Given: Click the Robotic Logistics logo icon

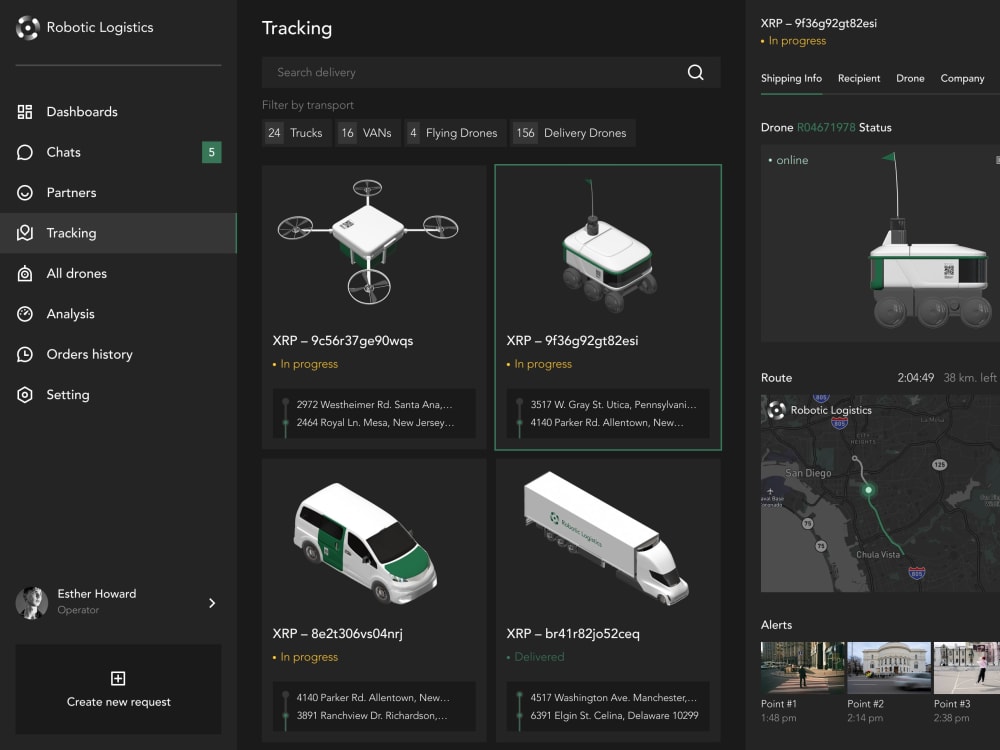Looking at the screenshot, I should click(27, 27).
